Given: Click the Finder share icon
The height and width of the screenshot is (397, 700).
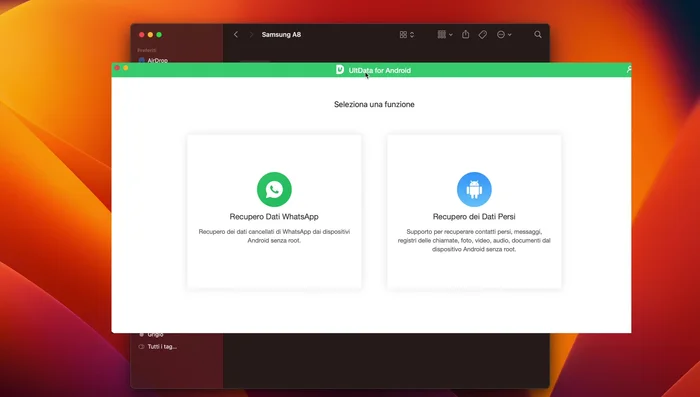Looking at the screenshot, I should click(x=466, y=34).
